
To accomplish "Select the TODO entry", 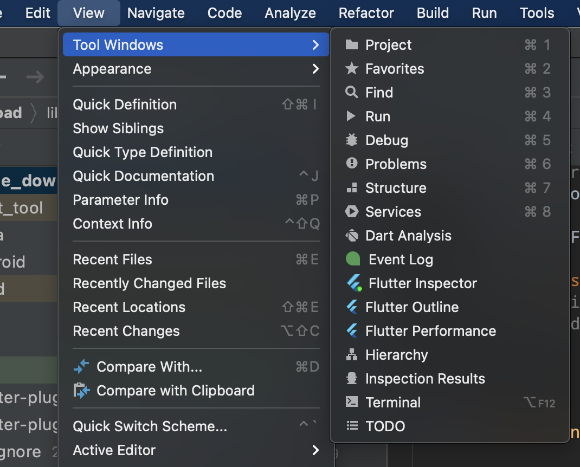I will (449, 426).
